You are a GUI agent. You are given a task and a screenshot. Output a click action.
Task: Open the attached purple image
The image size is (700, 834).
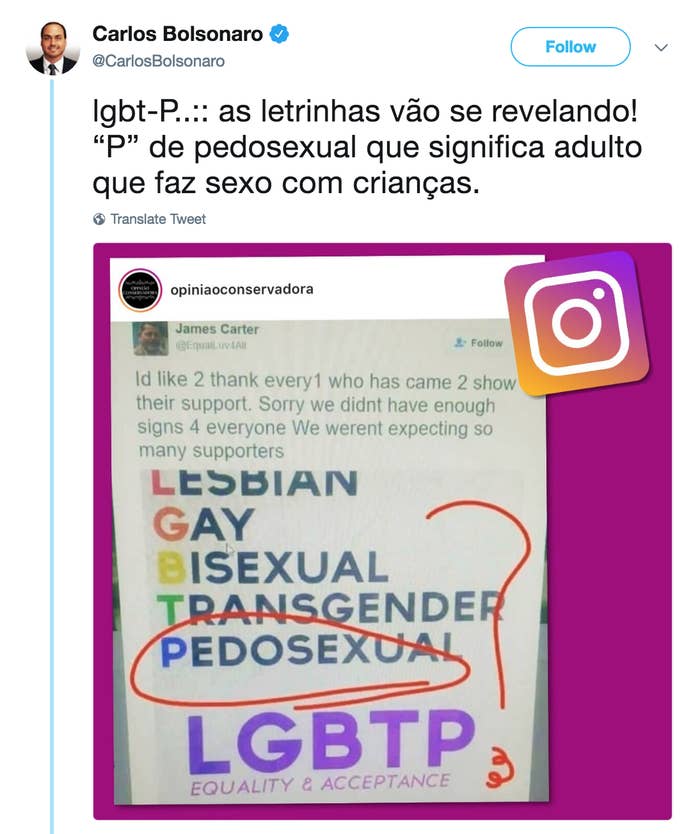click(382, 531)
